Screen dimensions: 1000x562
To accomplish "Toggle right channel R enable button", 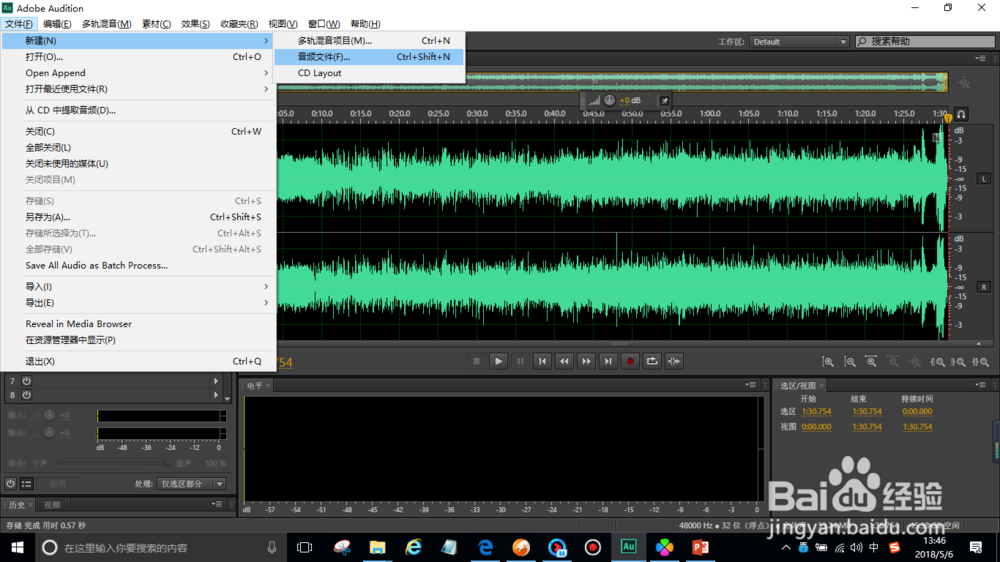I will click(984, 287).
